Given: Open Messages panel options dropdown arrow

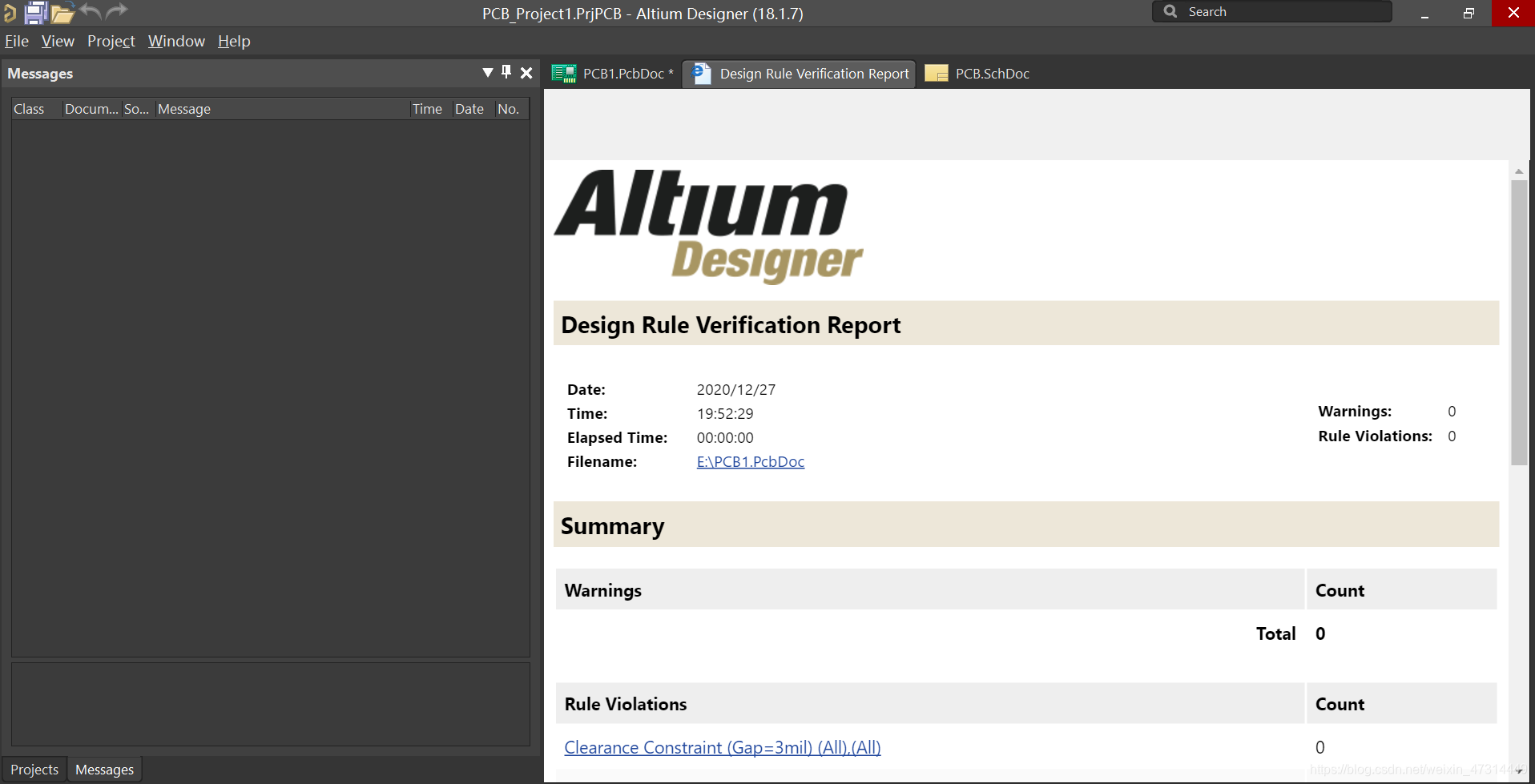Looking at the screenshot, I should point(487,73).
